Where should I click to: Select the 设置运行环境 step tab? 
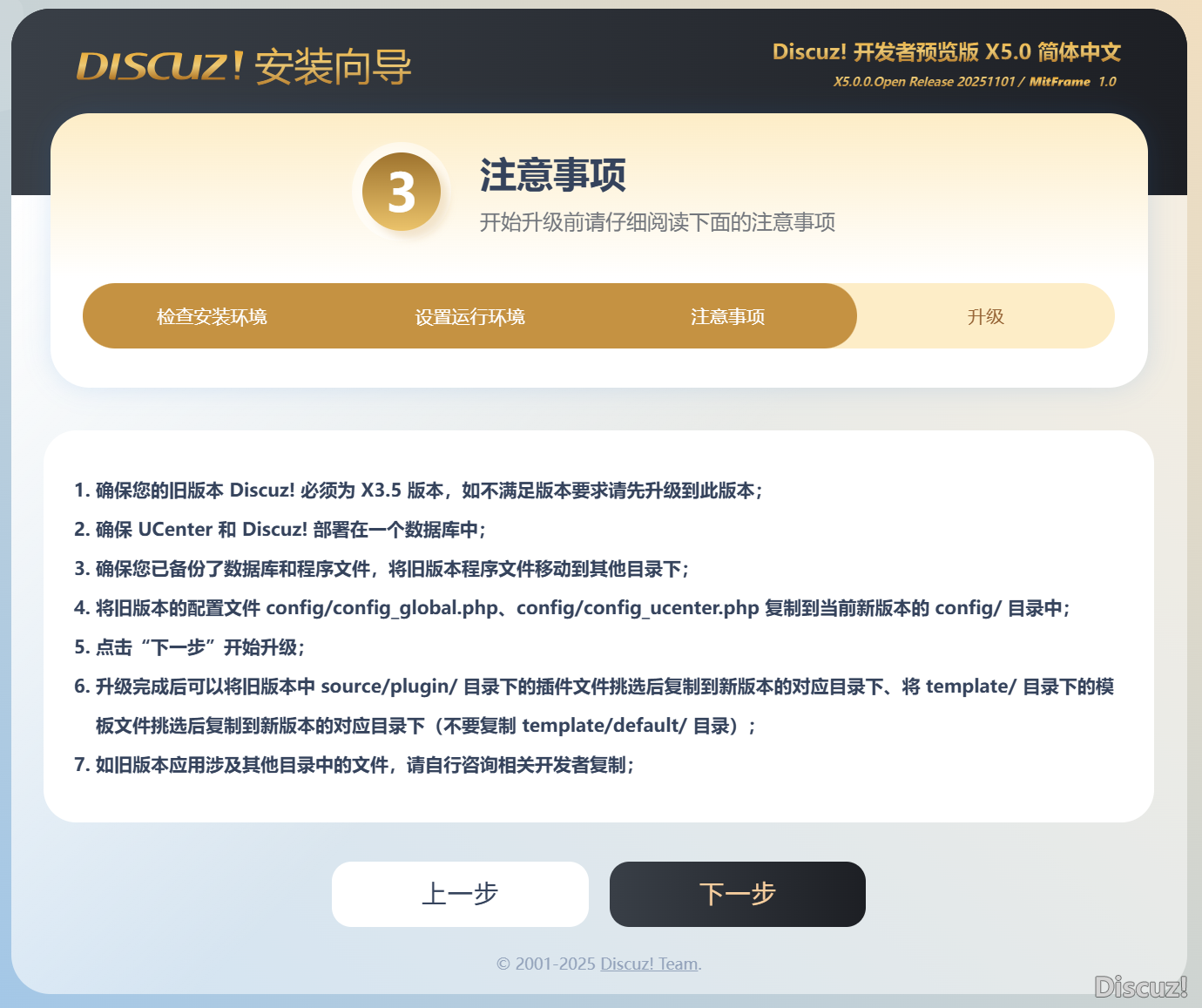pos(469,316)
